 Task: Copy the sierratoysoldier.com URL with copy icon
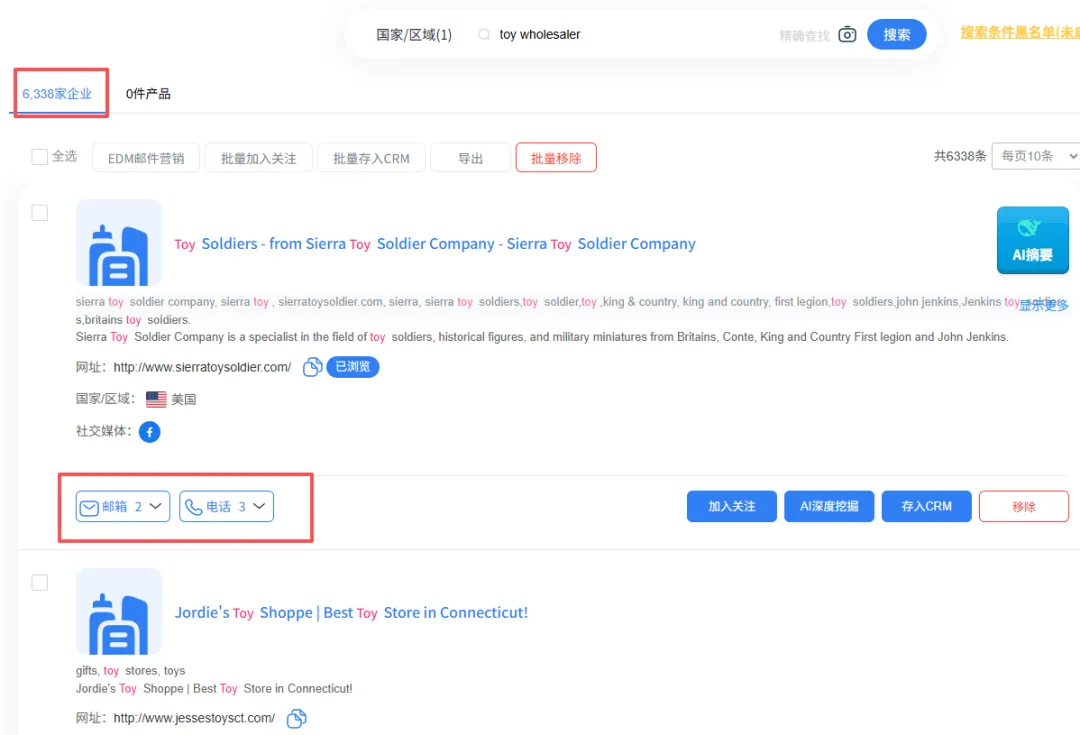[x=312, y=366]
